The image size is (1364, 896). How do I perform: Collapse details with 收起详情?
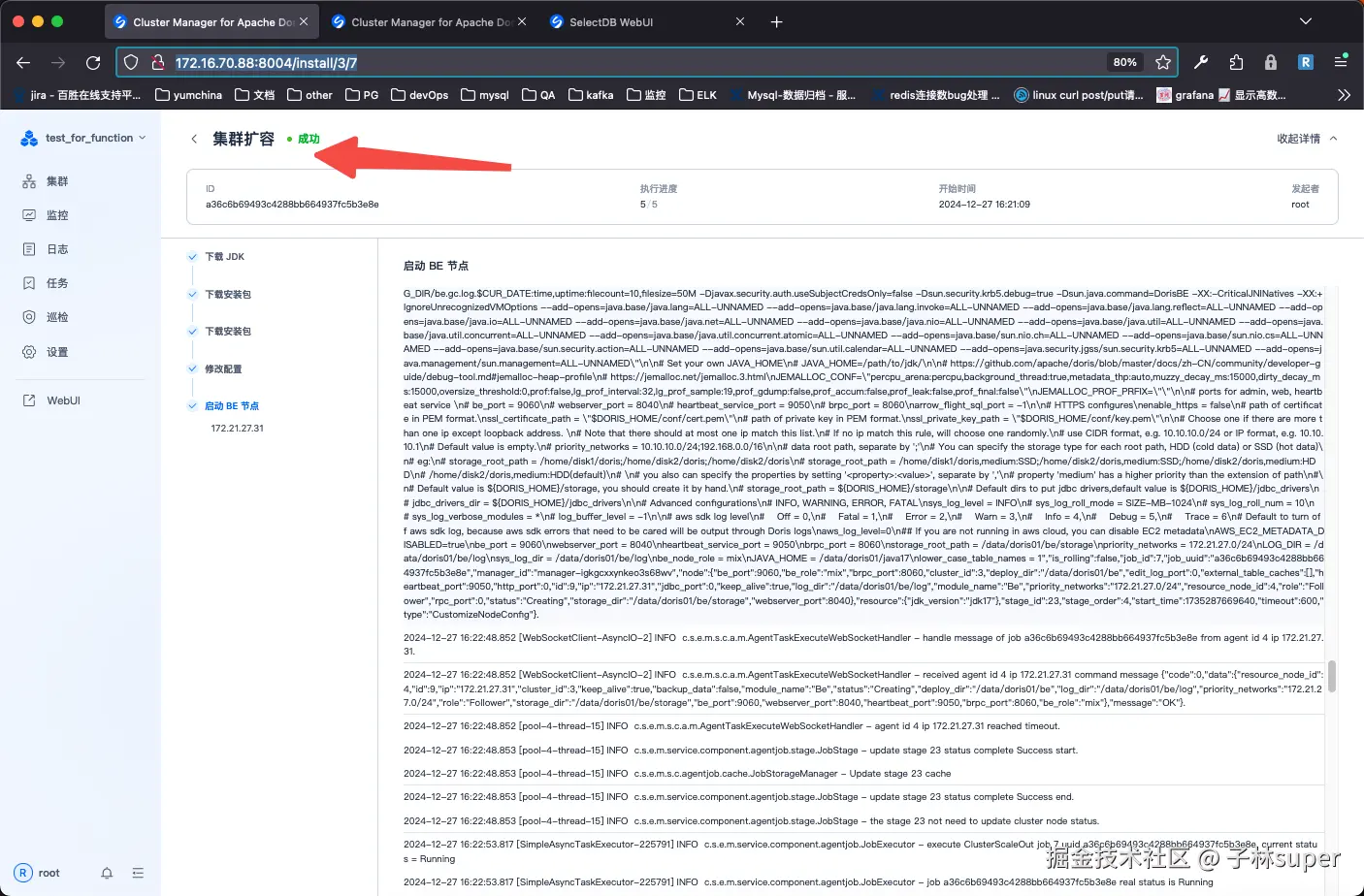point(1307,139)
